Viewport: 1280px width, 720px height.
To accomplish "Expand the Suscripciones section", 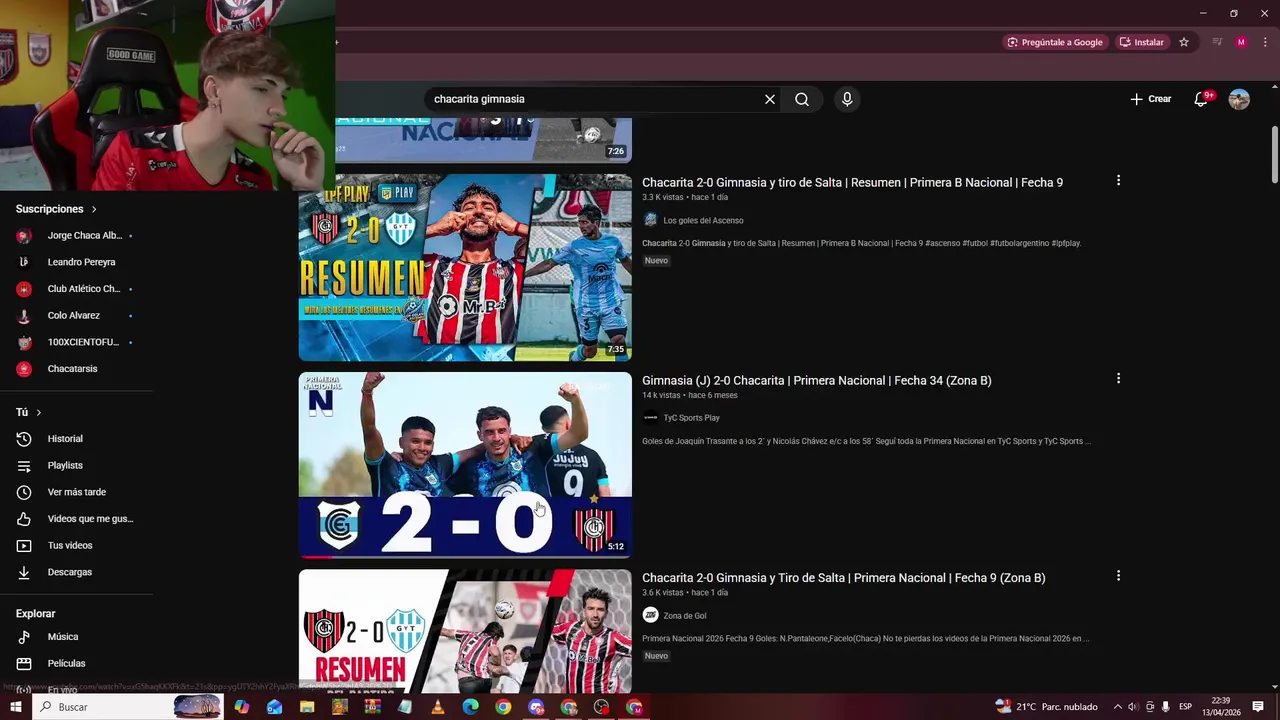I will (x=56, y=209).
